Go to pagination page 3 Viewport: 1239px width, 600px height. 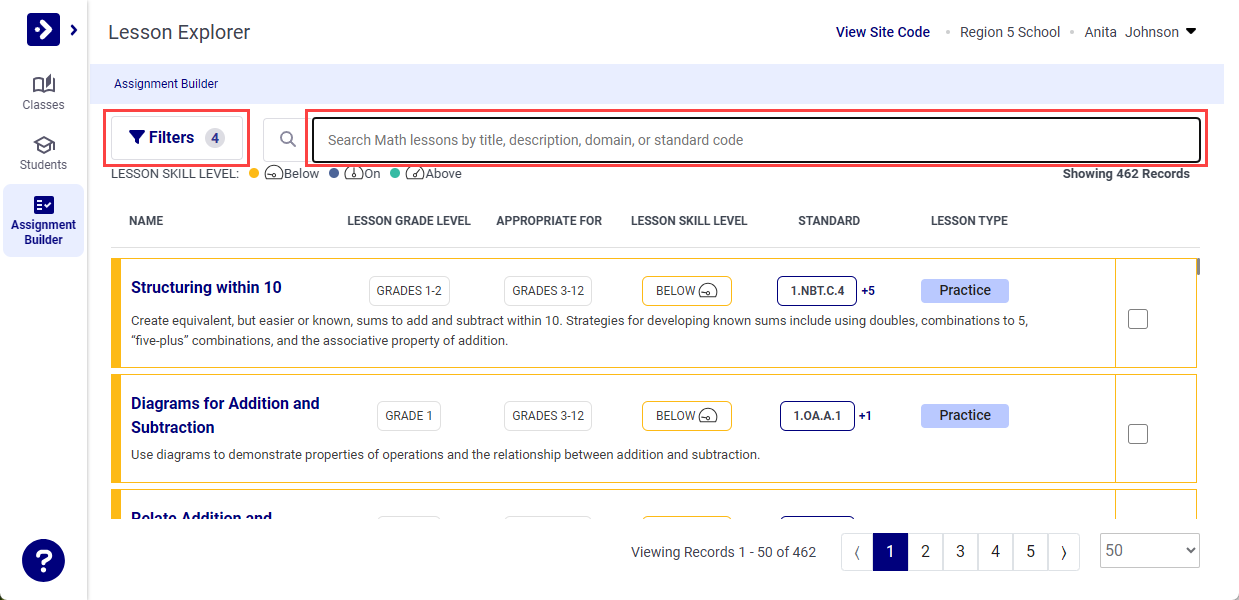(x=960, y=550)
